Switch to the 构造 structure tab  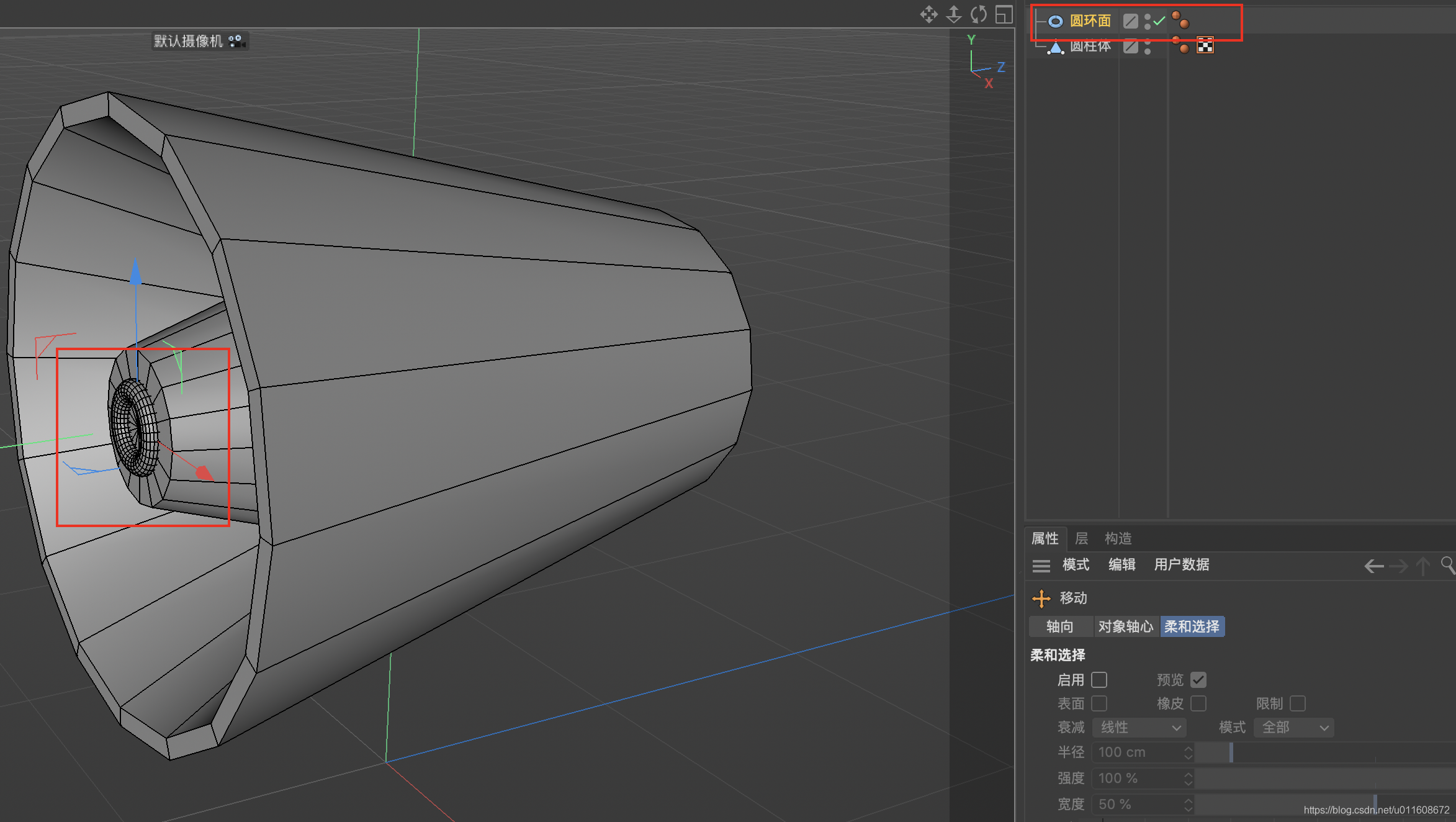[1118, 538]
